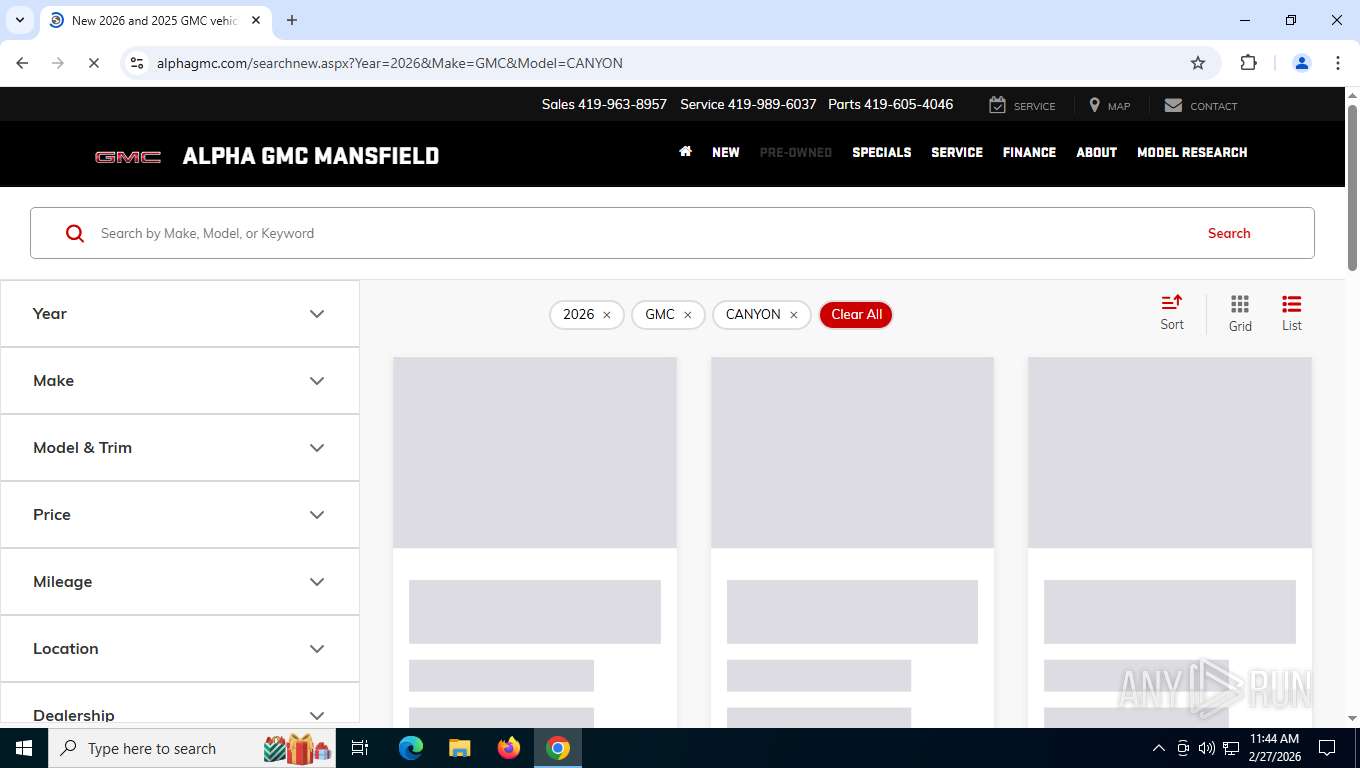Open the Sort options
This screenshot has width=1360, height=768.
[1172, 313]
